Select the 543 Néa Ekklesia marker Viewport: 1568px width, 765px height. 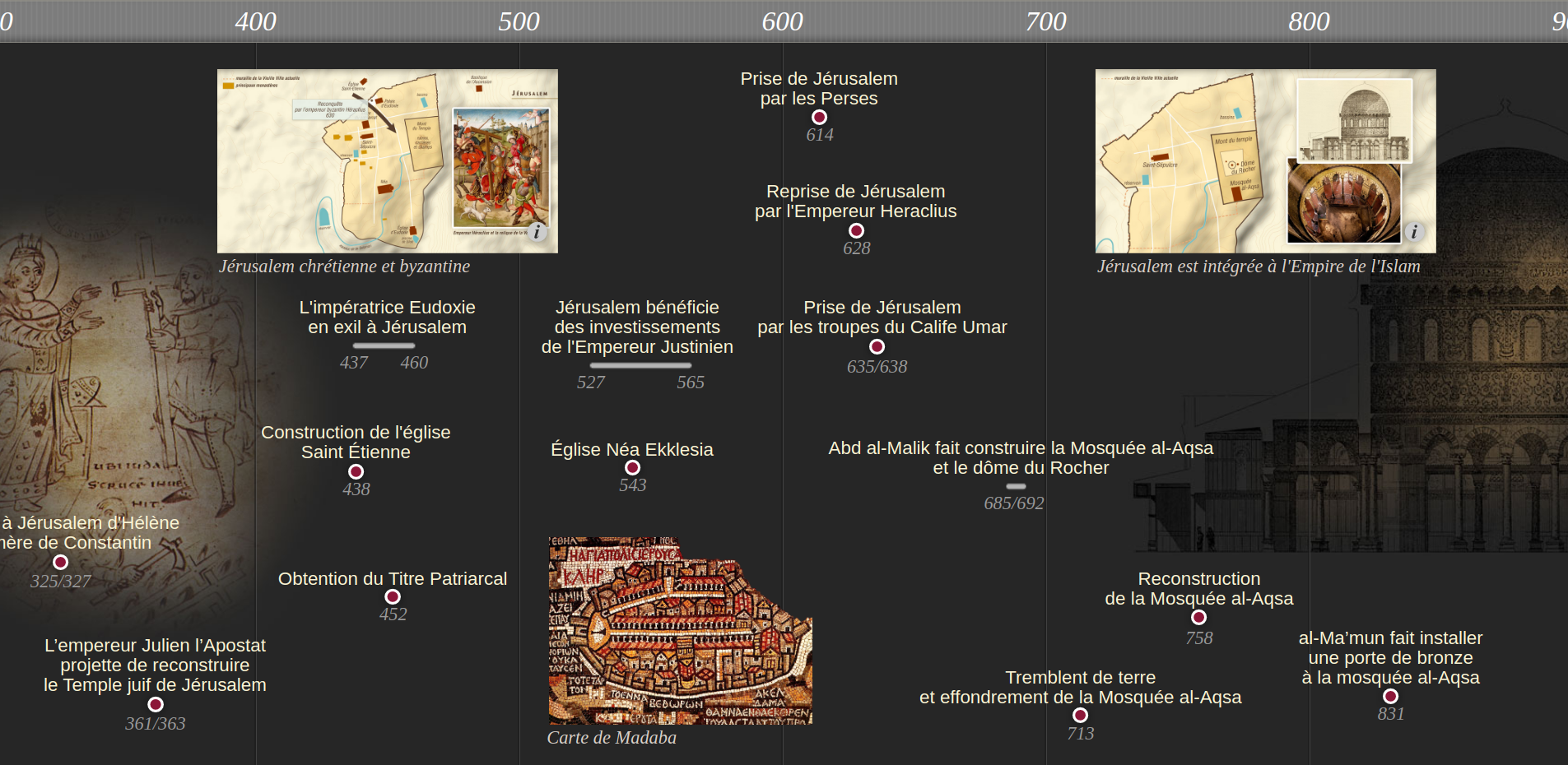pyautogui.click(x=633, y=468)
